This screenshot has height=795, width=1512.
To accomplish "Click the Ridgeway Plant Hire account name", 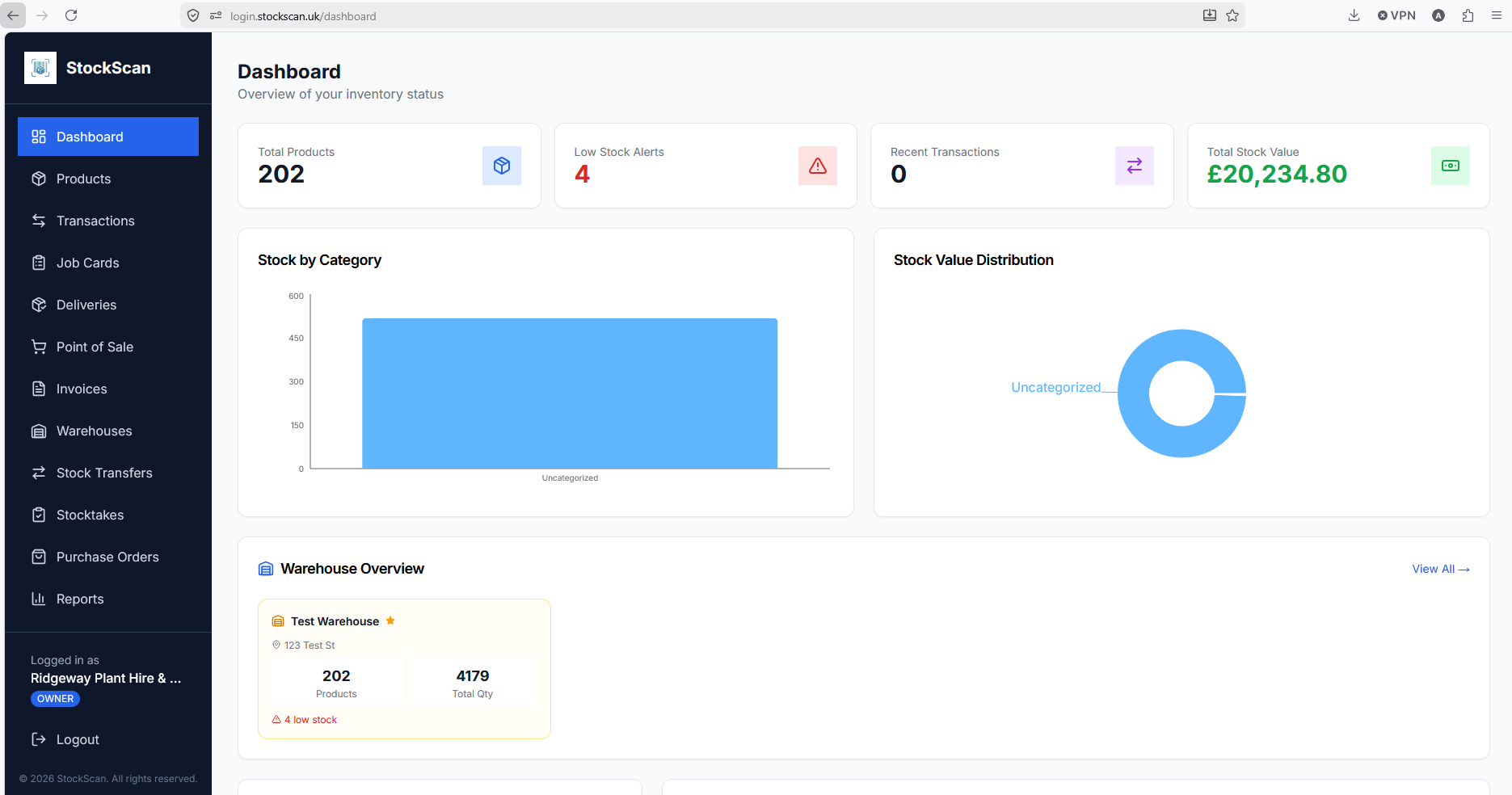I will tap(106, 679).
